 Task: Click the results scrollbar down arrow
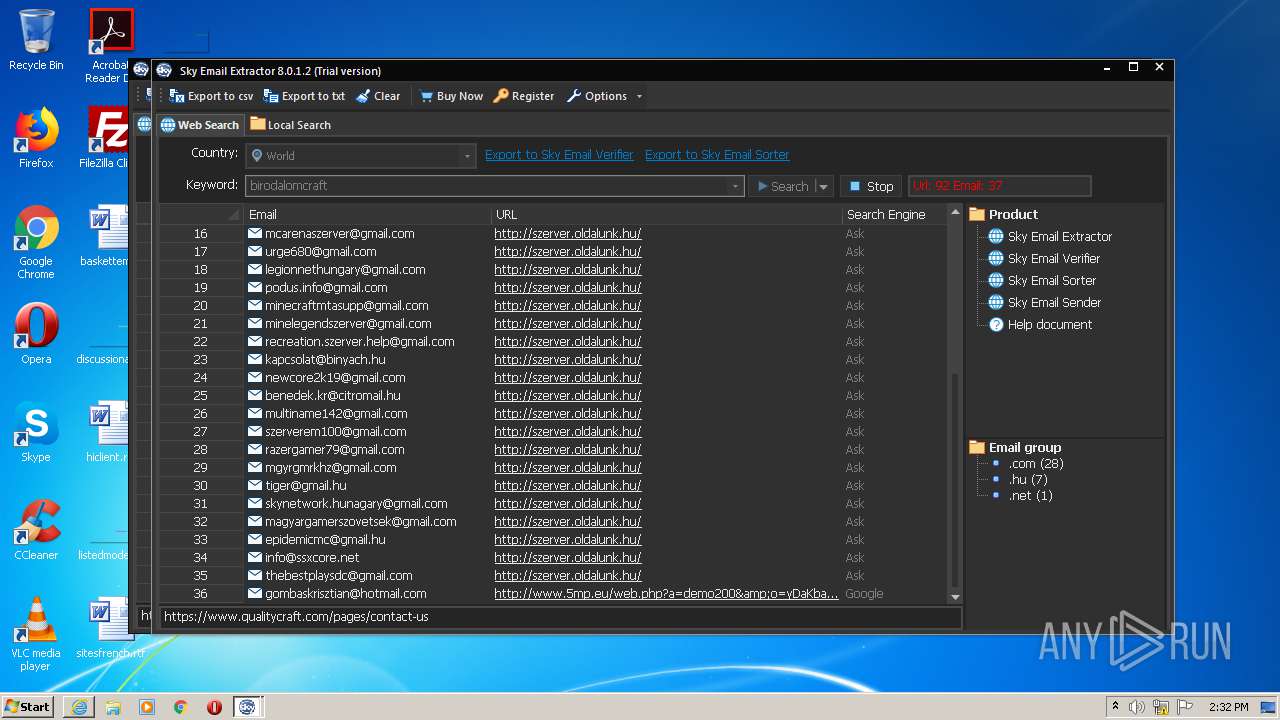point(955,597)
